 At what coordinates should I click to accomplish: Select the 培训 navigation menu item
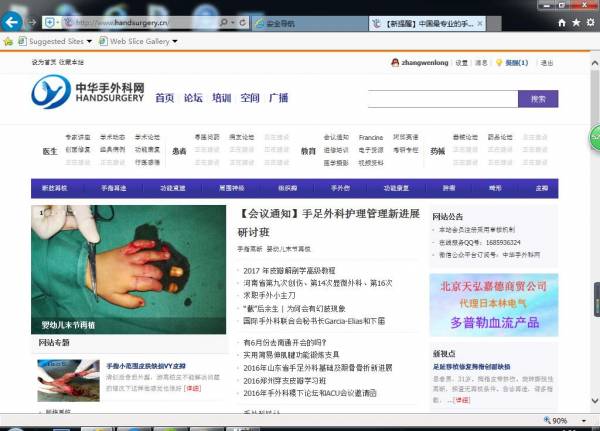(x=221, y=98)
